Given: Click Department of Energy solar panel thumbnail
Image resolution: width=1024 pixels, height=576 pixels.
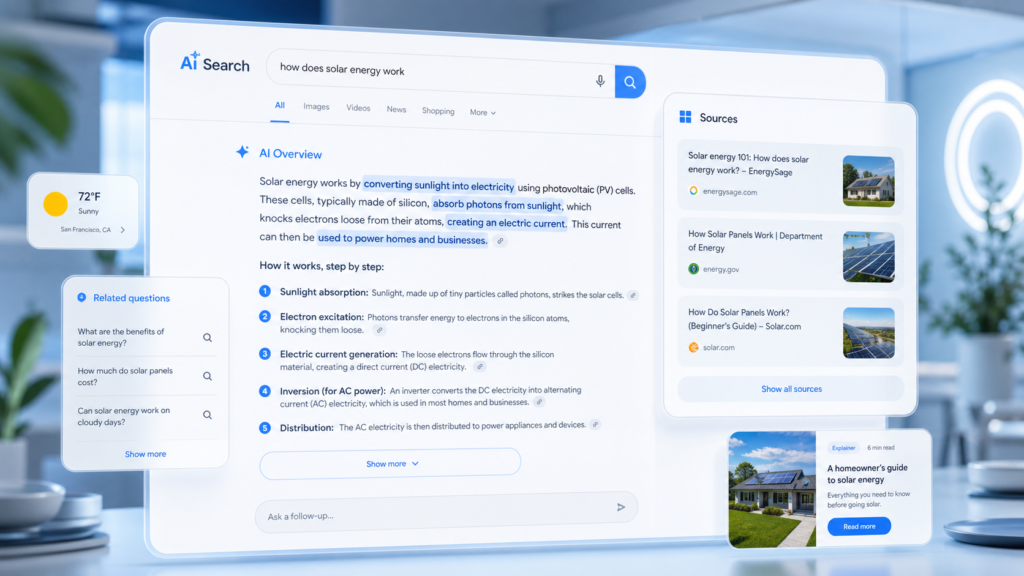Looking at the screenshot, I should click(x=869, y=257).
